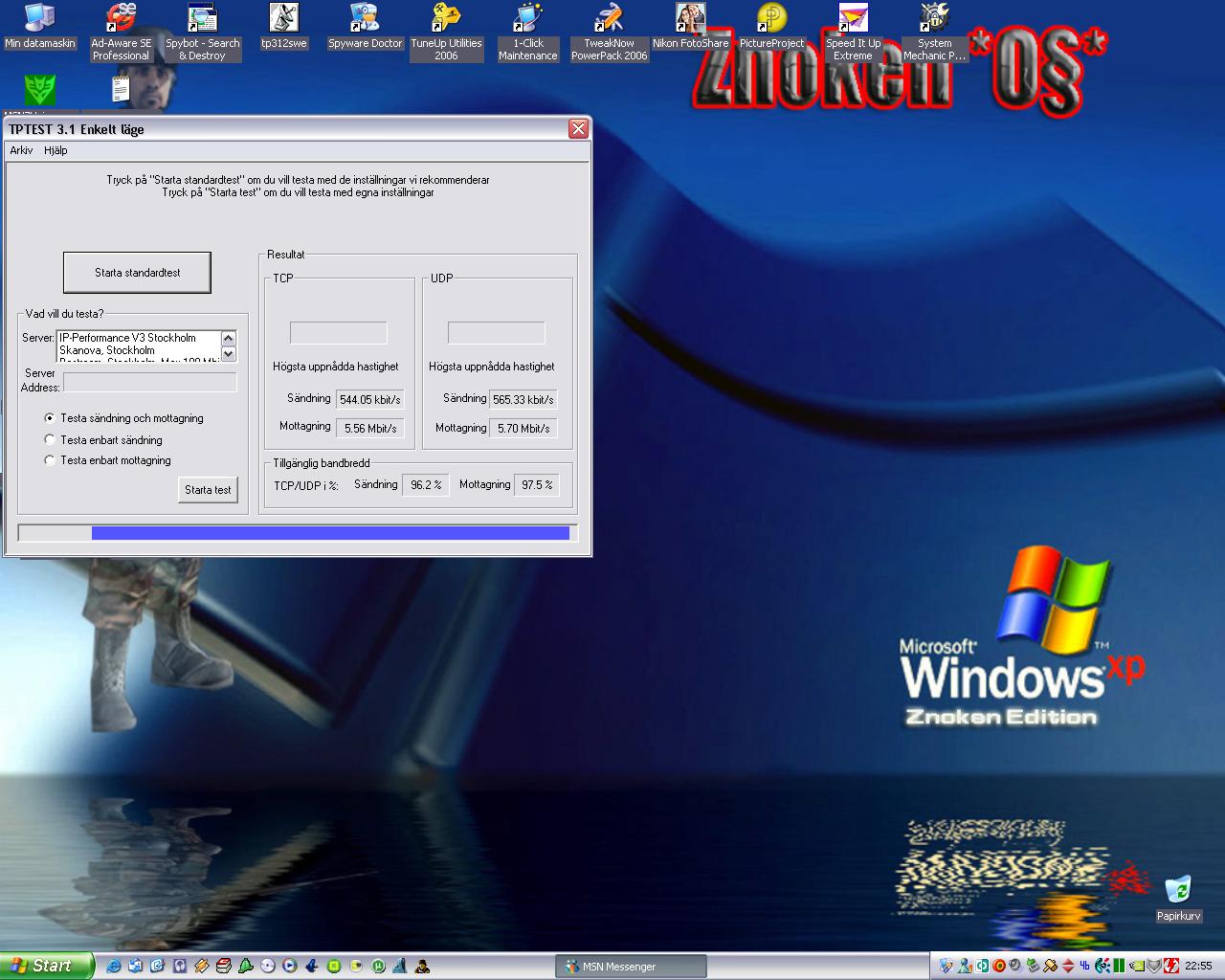This screenshot has width=1225, height=980.
Task: Open the text document icon on the desktop
Action: 121,89
